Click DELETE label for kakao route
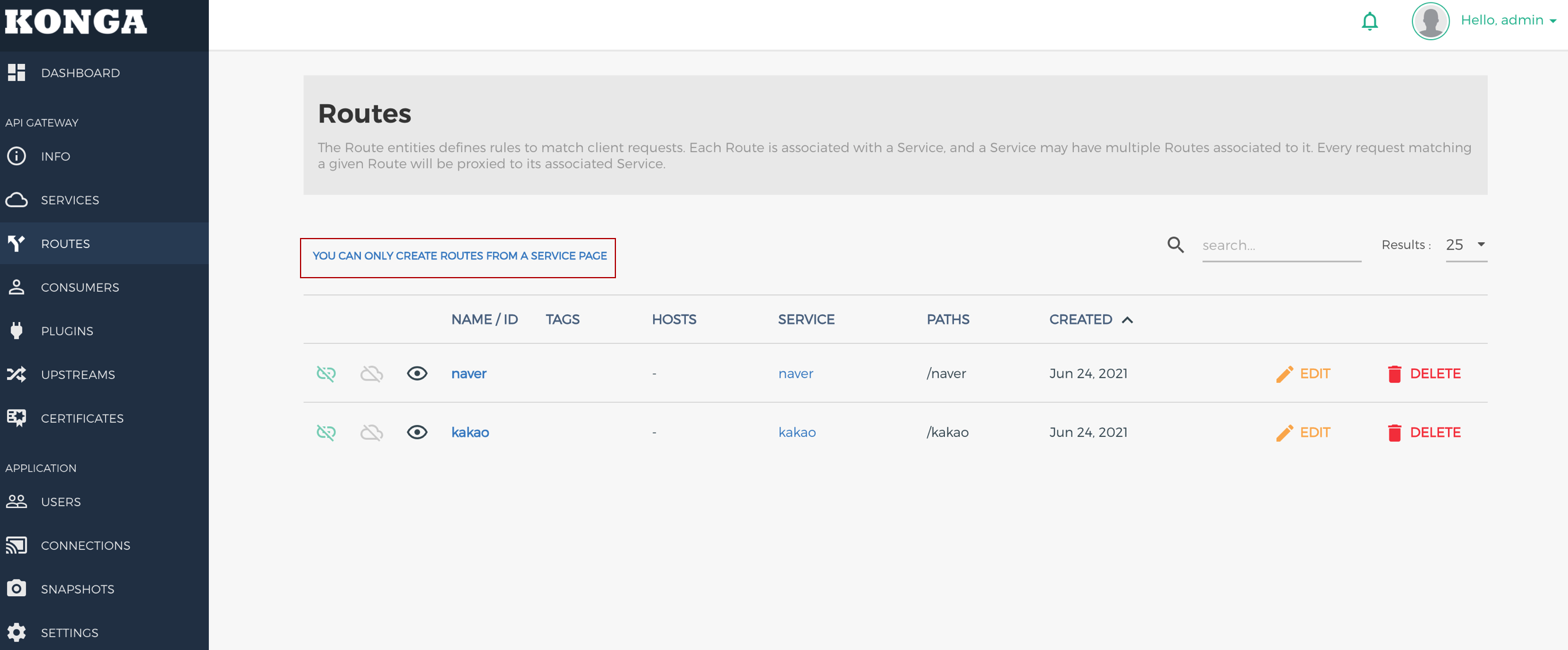 tap(1435, 433)
